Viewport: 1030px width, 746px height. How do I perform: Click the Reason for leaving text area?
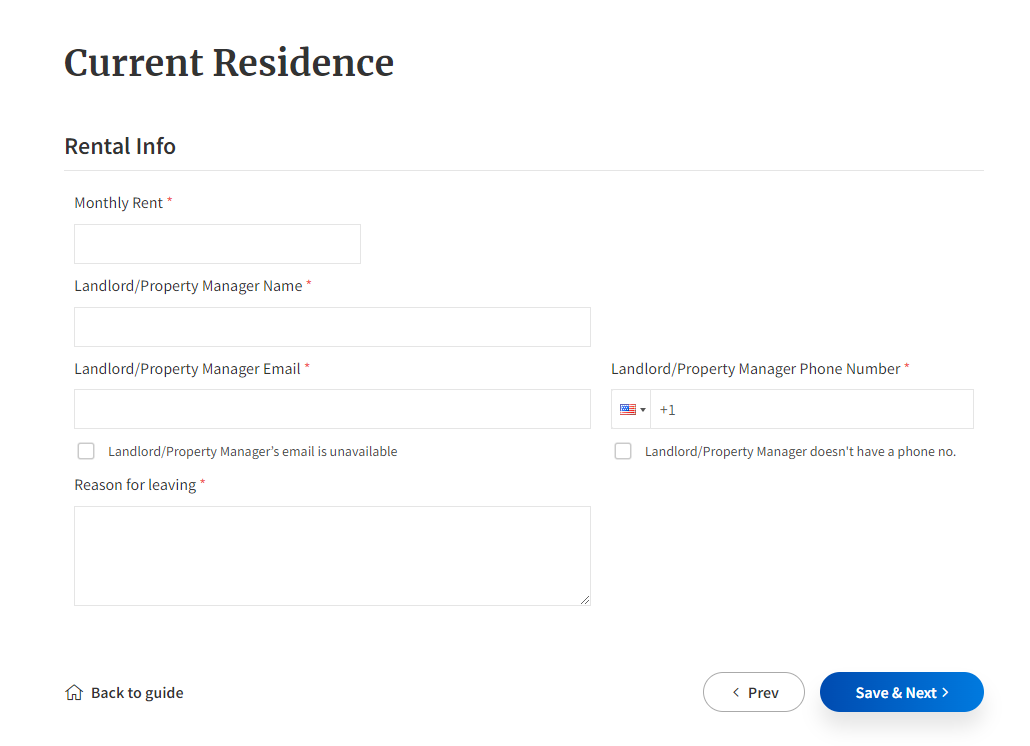coord(332,555)
